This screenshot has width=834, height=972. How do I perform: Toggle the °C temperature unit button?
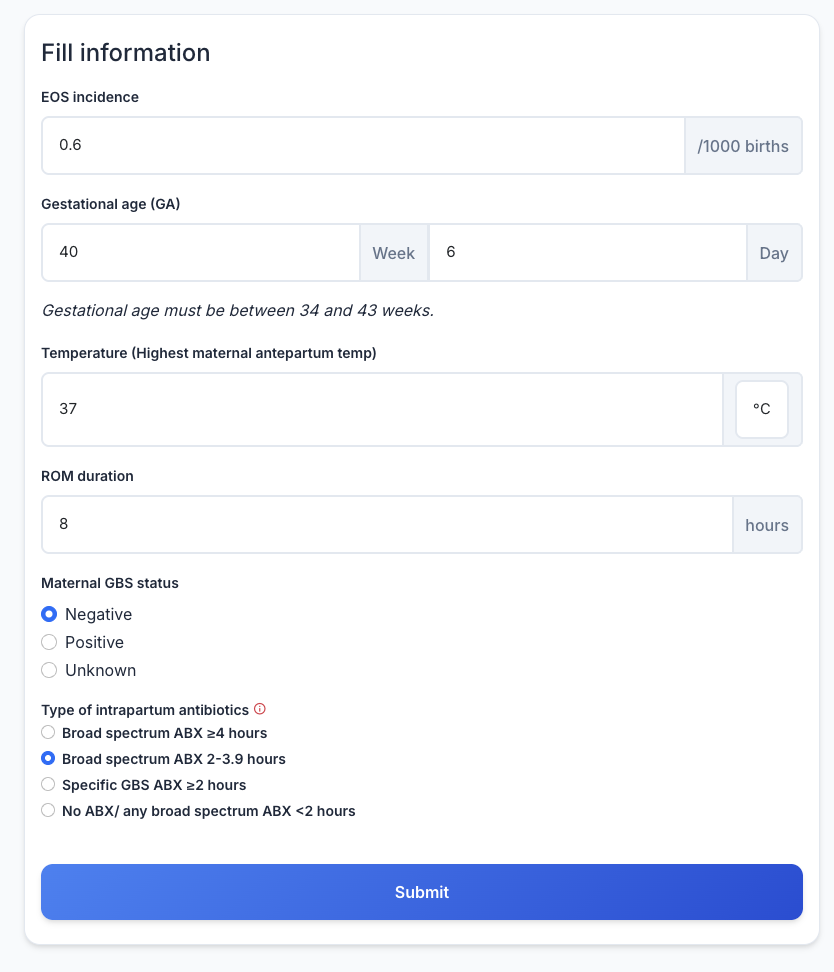tap(761, 409)
